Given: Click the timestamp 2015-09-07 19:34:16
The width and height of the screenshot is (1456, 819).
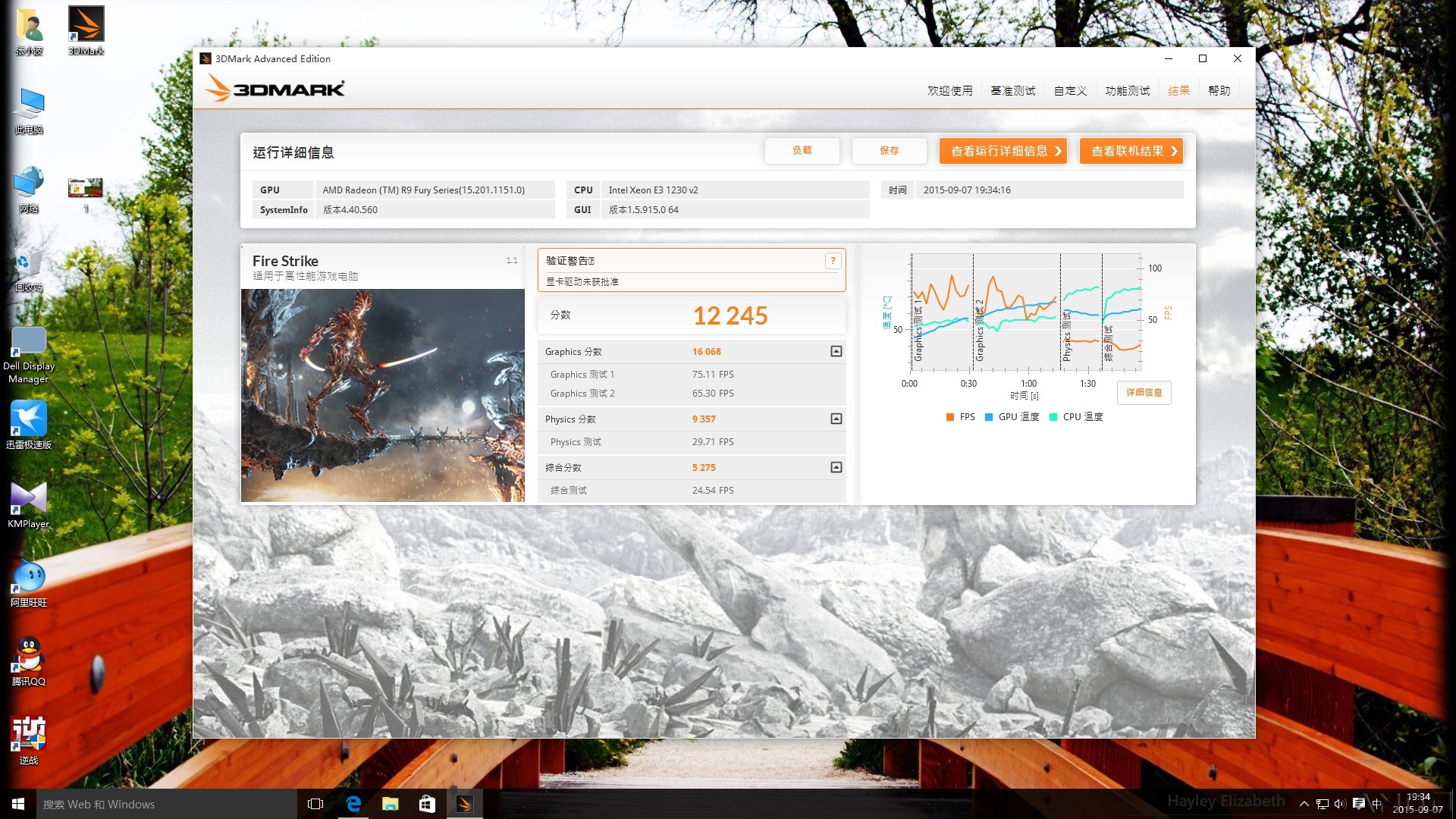Looking at the screenshot, I should 967,190.
